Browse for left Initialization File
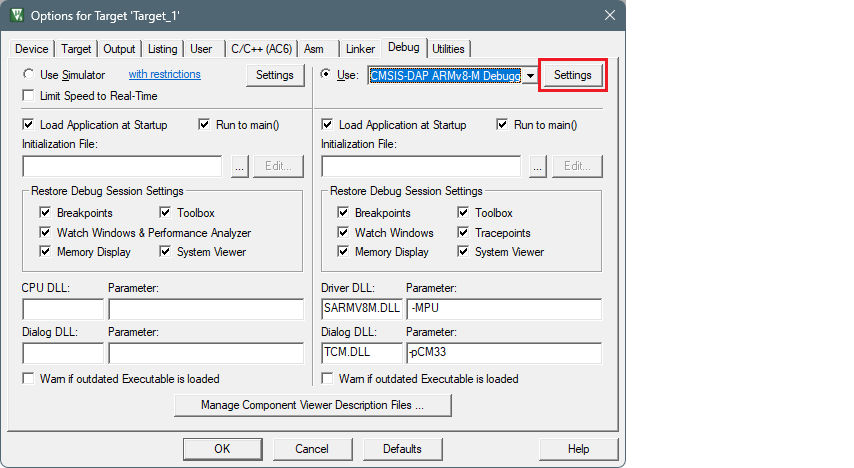854x468 pixels. pyautogui.click(x=239, y=167)
